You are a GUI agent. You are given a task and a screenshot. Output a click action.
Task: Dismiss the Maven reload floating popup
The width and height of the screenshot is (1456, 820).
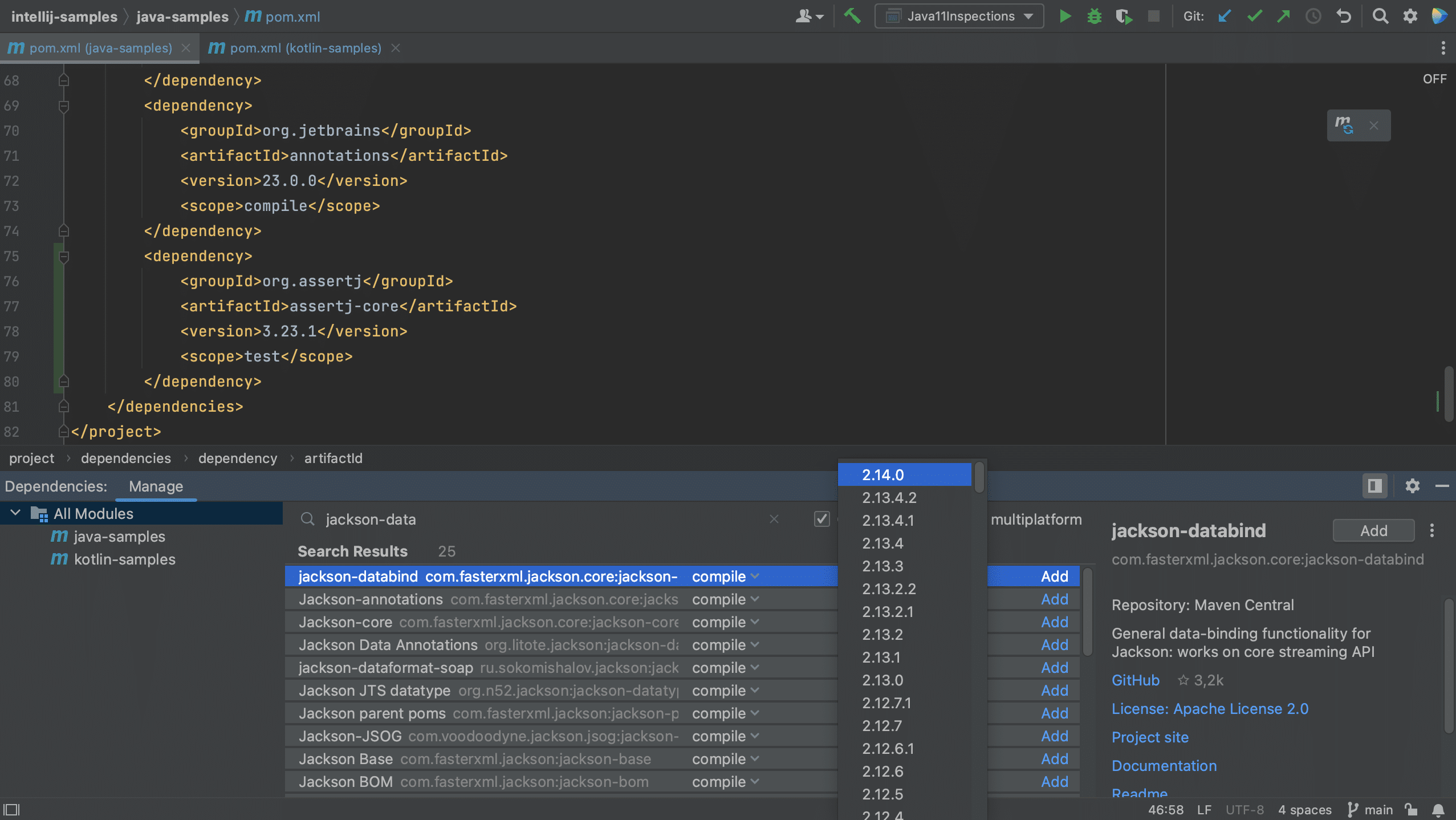coord(1374,125)
